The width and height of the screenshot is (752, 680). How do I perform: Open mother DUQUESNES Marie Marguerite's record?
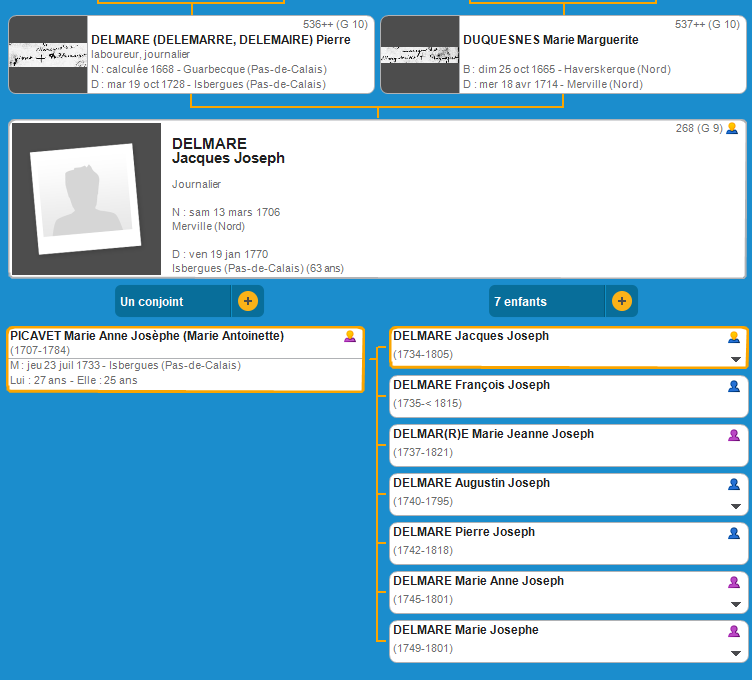click(x=550, y=40)
